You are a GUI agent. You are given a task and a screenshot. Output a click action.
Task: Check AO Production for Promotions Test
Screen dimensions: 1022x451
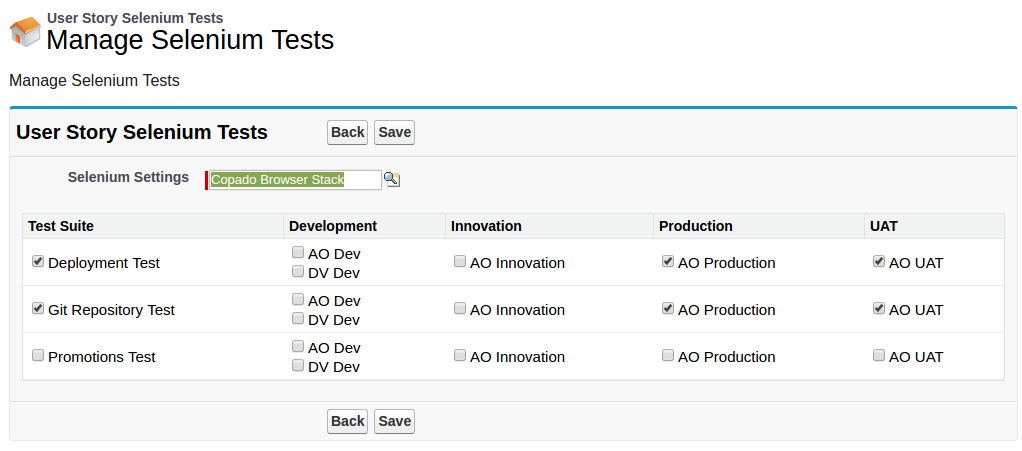pyautogui.click(x=668, y=356)
